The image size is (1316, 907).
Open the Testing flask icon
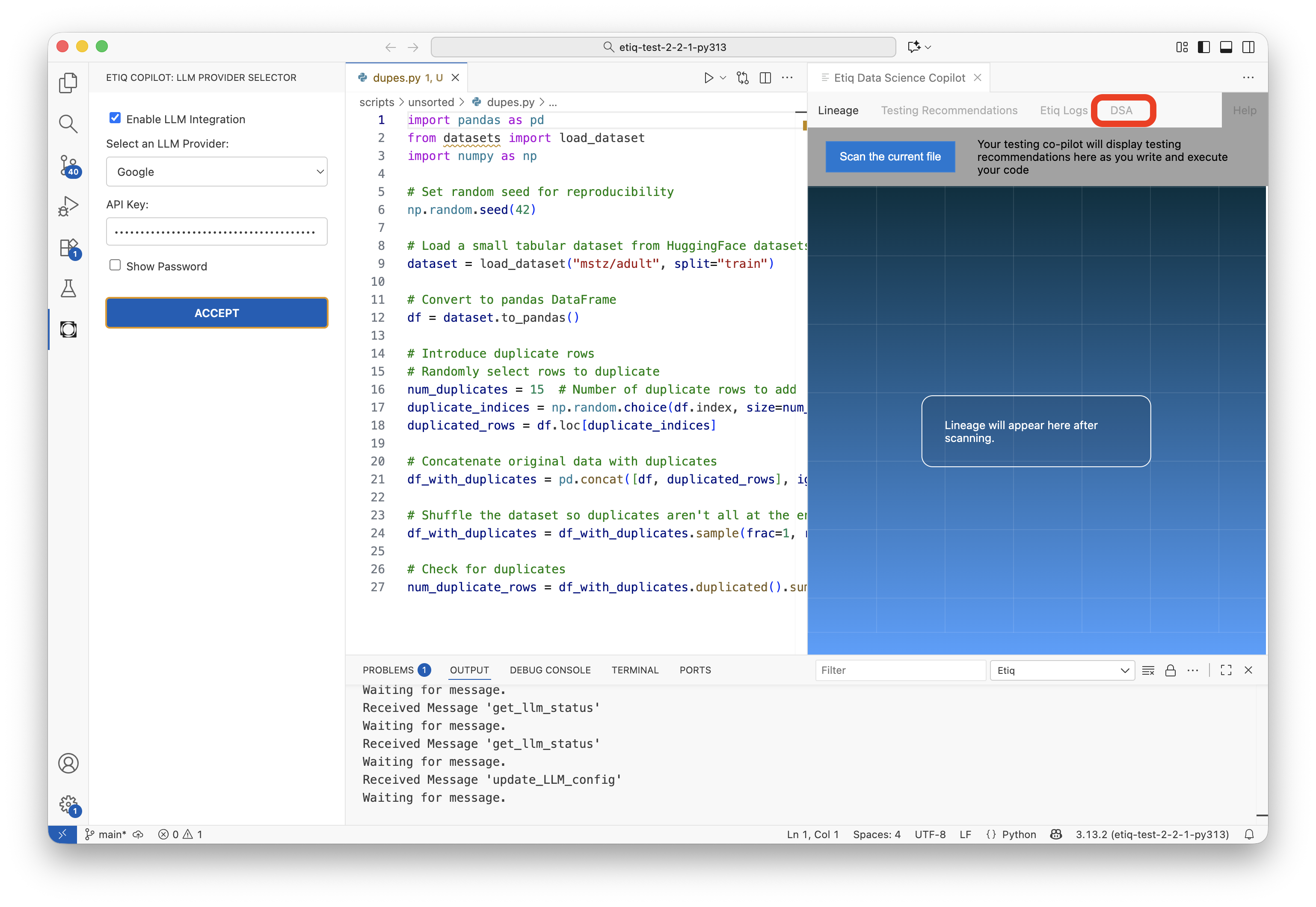coord(68,289)
